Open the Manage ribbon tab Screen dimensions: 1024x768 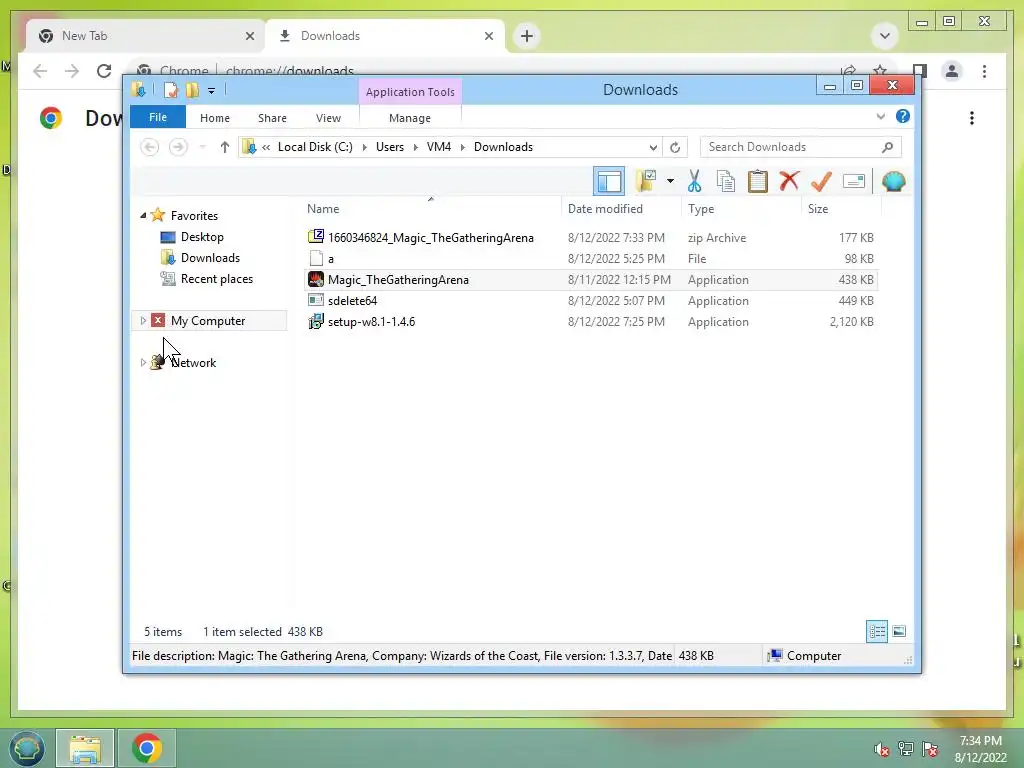point(409,118)
